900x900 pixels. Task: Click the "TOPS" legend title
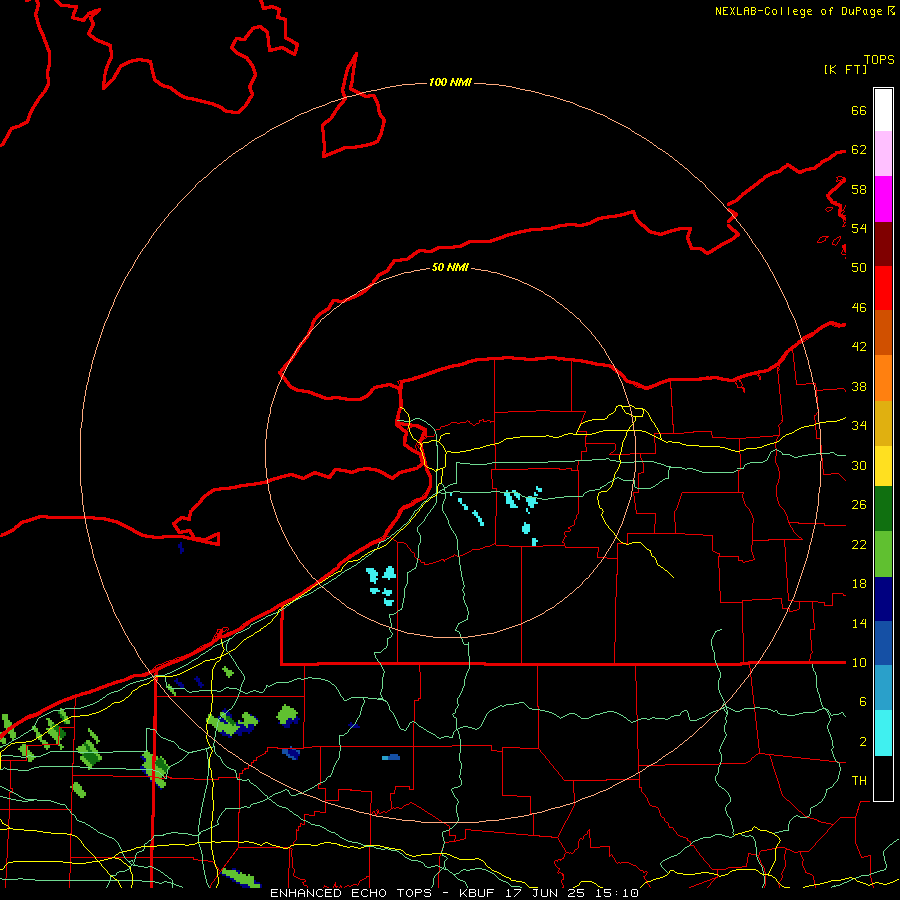(x=879, y=60)
